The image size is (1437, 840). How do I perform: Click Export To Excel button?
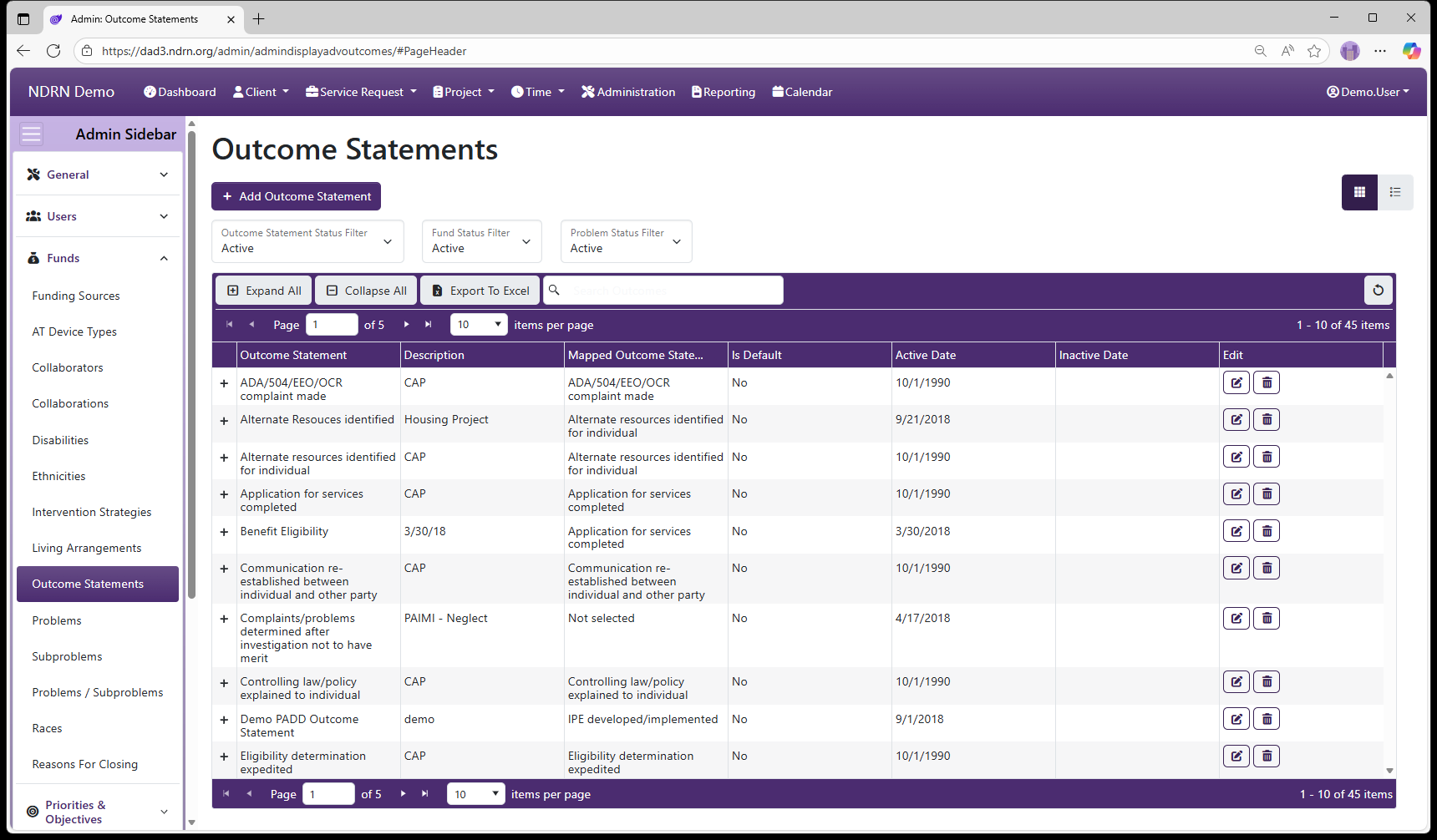click(x=480, y=291)
